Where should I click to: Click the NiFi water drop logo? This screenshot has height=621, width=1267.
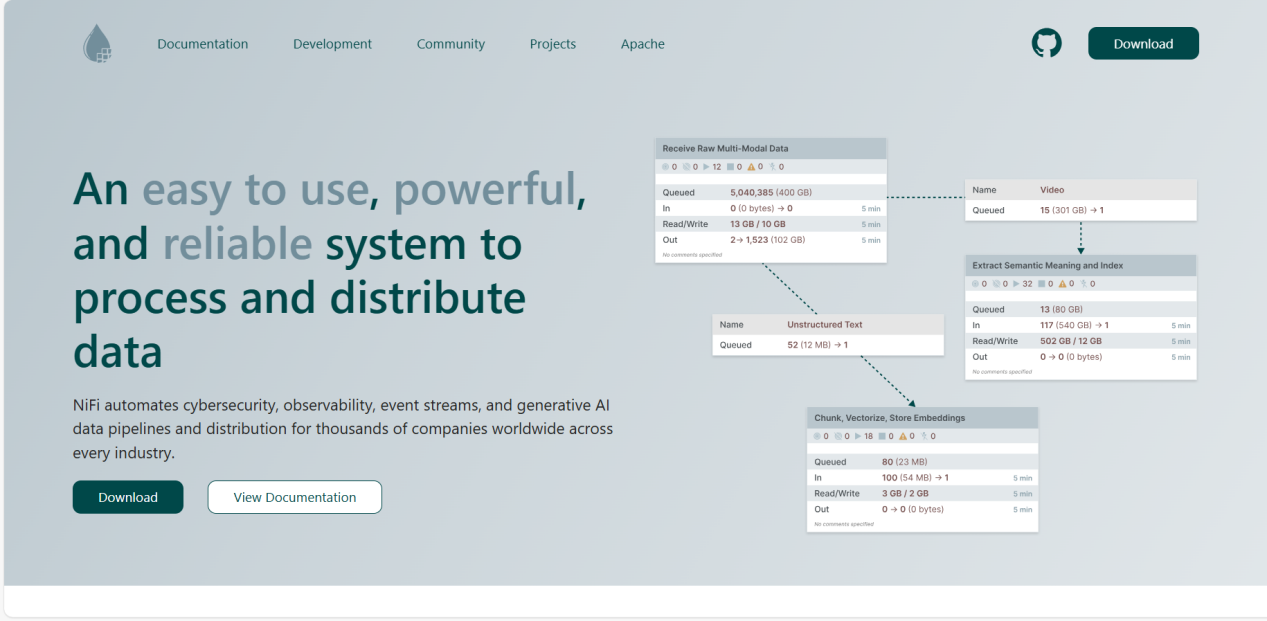tap(98, 44)
